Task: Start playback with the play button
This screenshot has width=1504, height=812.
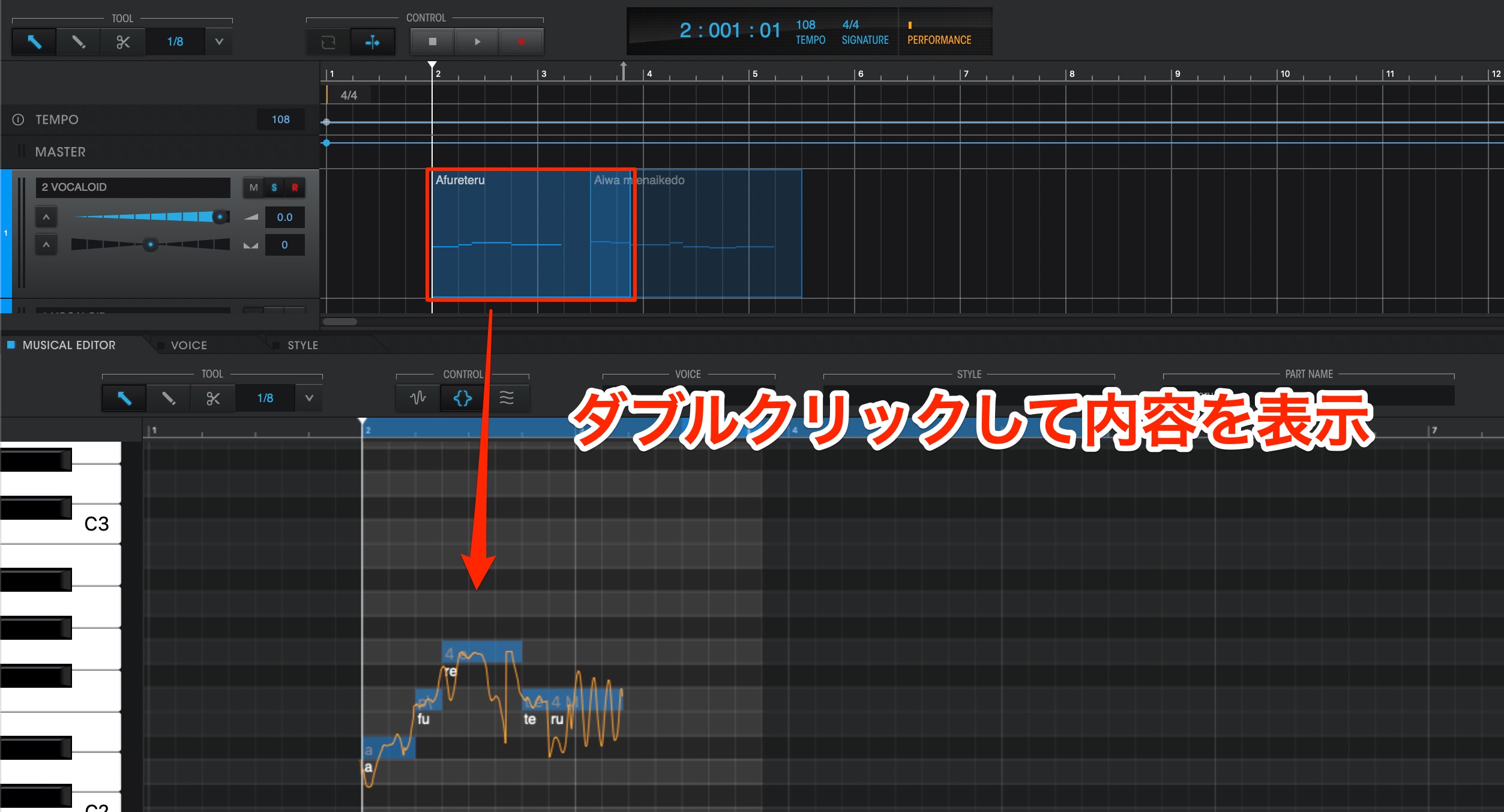Action: pos(477,42)
